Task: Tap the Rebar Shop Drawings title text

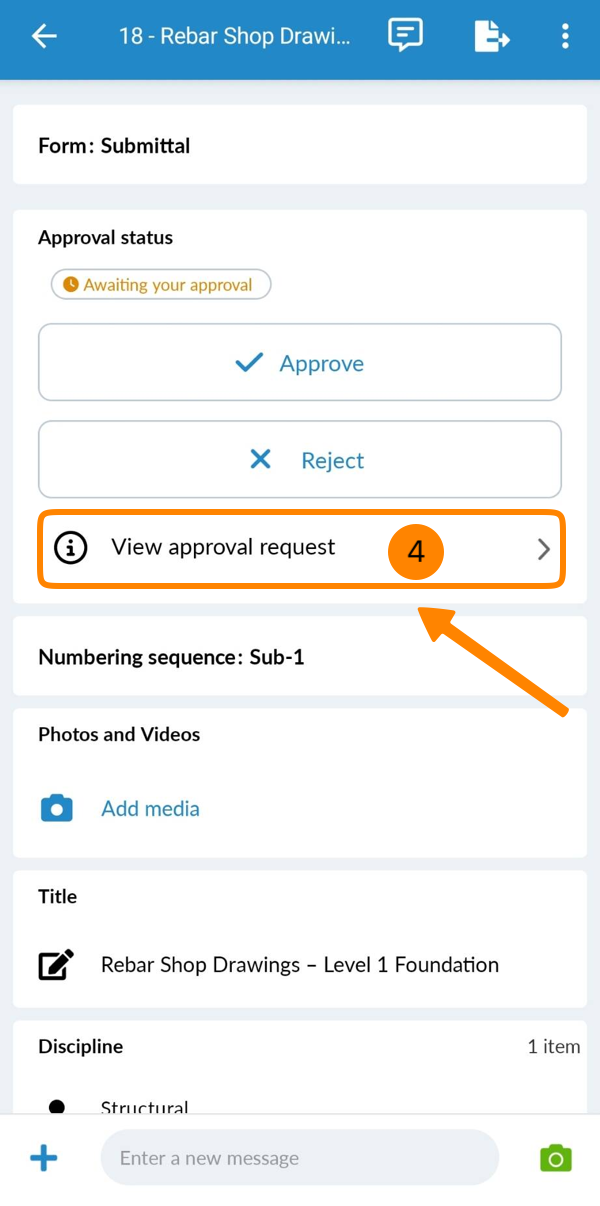Action: coord(300,965)
